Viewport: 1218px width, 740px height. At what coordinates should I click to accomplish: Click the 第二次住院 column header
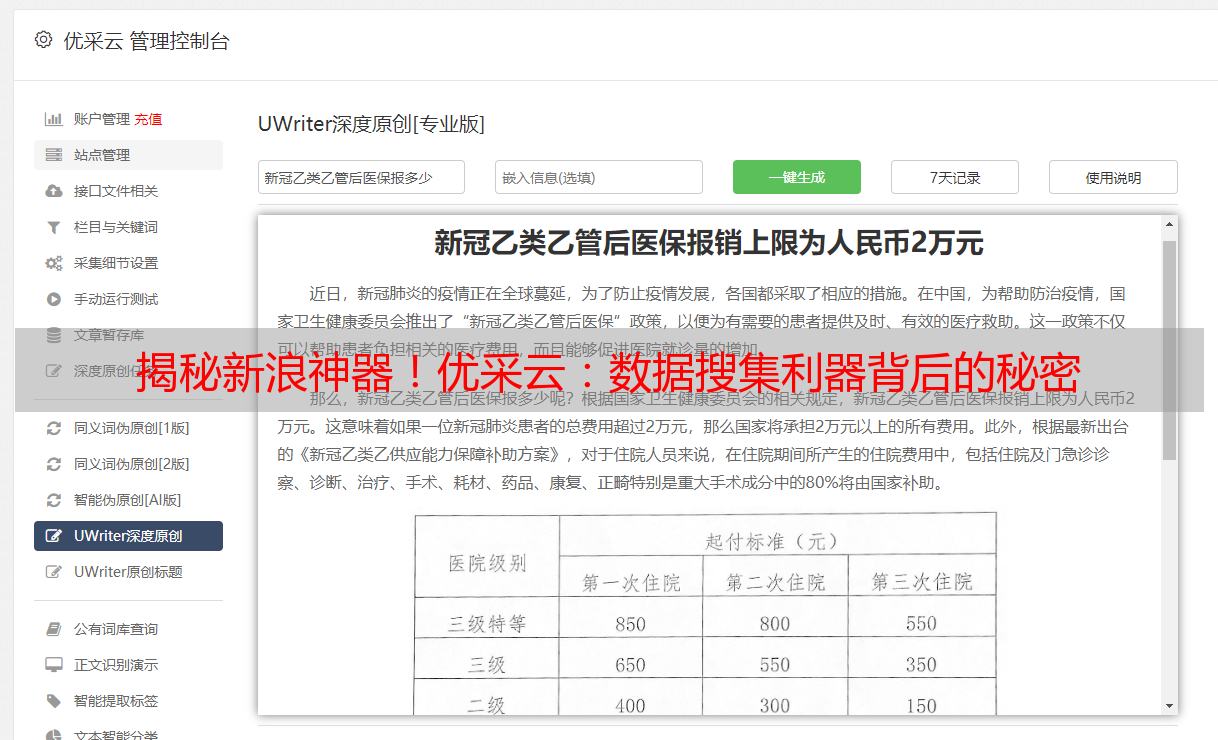(775, 582)
